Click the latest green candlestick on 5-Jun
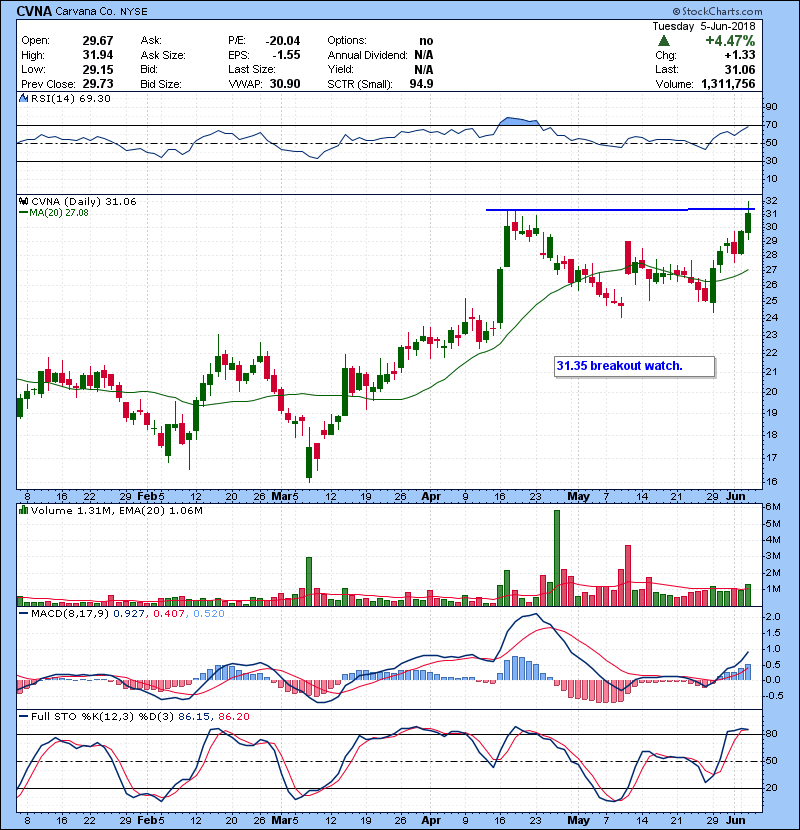The width and height of the screenshot is (800, 830). (748, 223)
